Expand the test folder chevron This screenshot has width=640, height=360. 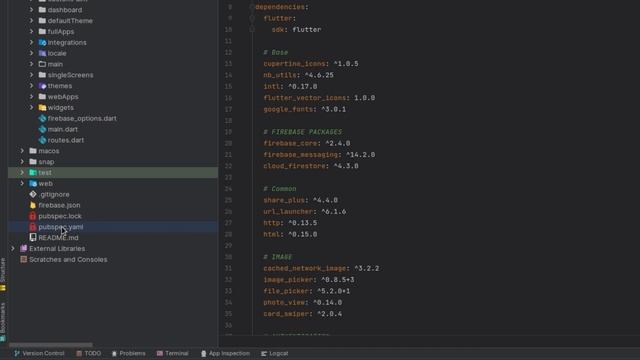click(22, 172)
